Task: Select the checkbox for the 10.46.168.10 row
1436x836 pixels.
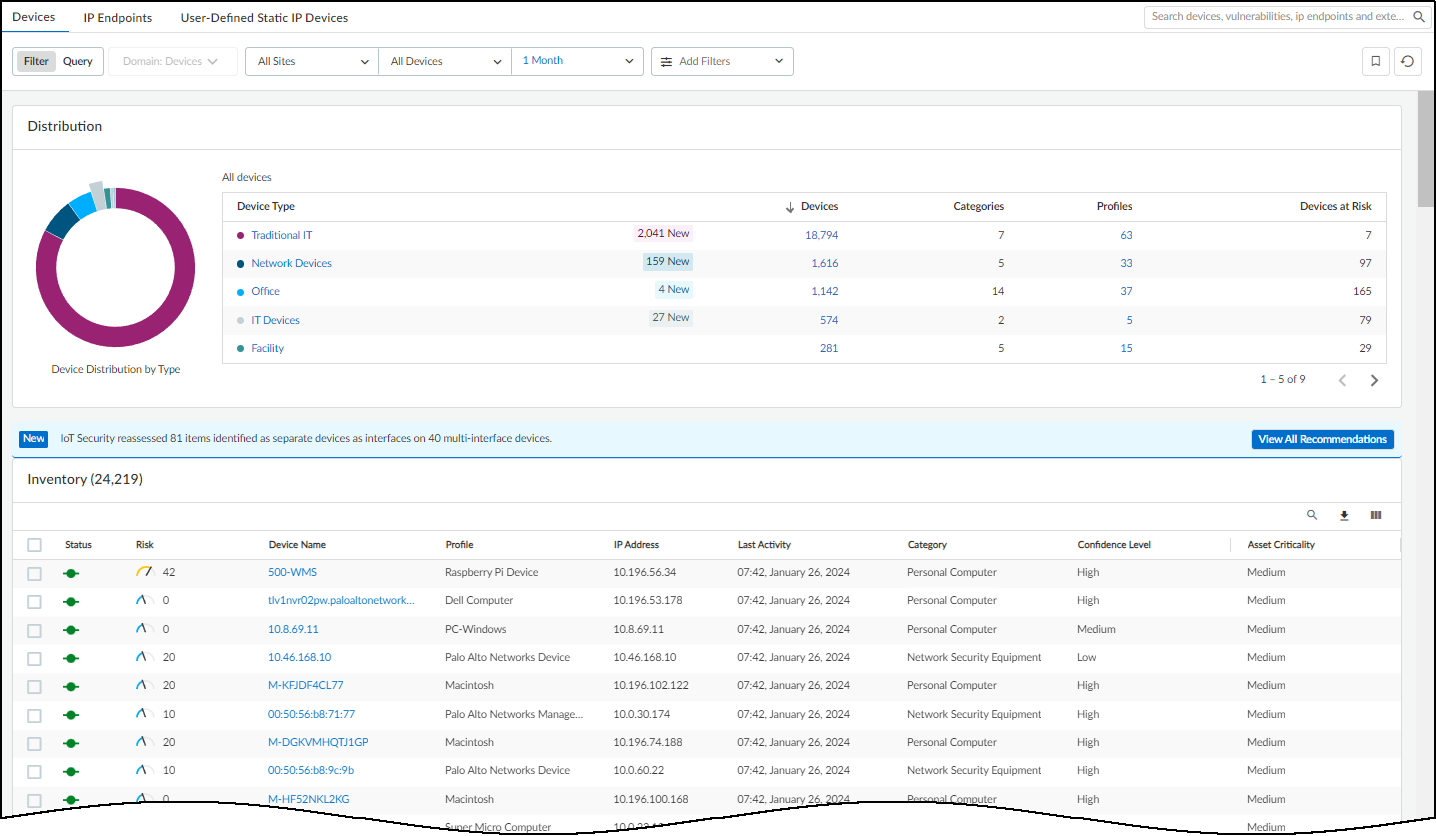Action: (x=35, y=658)
